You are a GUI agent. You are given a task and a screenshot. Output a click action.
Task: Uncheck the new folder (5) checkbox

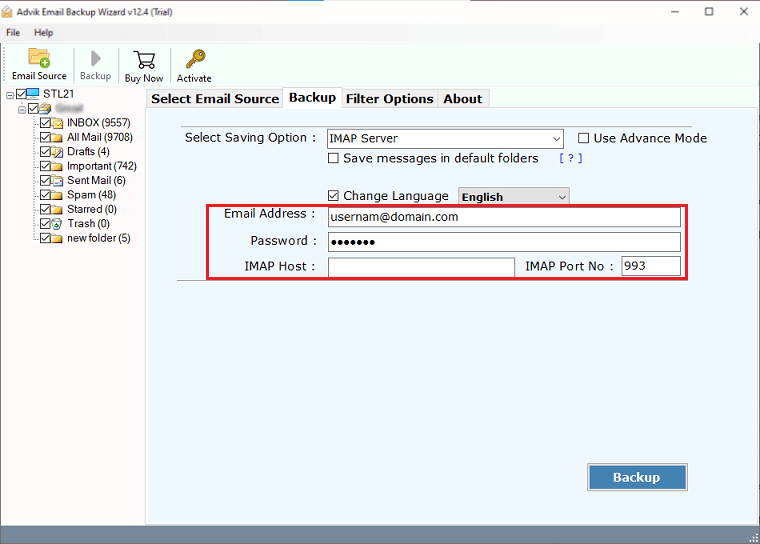click(x=46, y=238)
